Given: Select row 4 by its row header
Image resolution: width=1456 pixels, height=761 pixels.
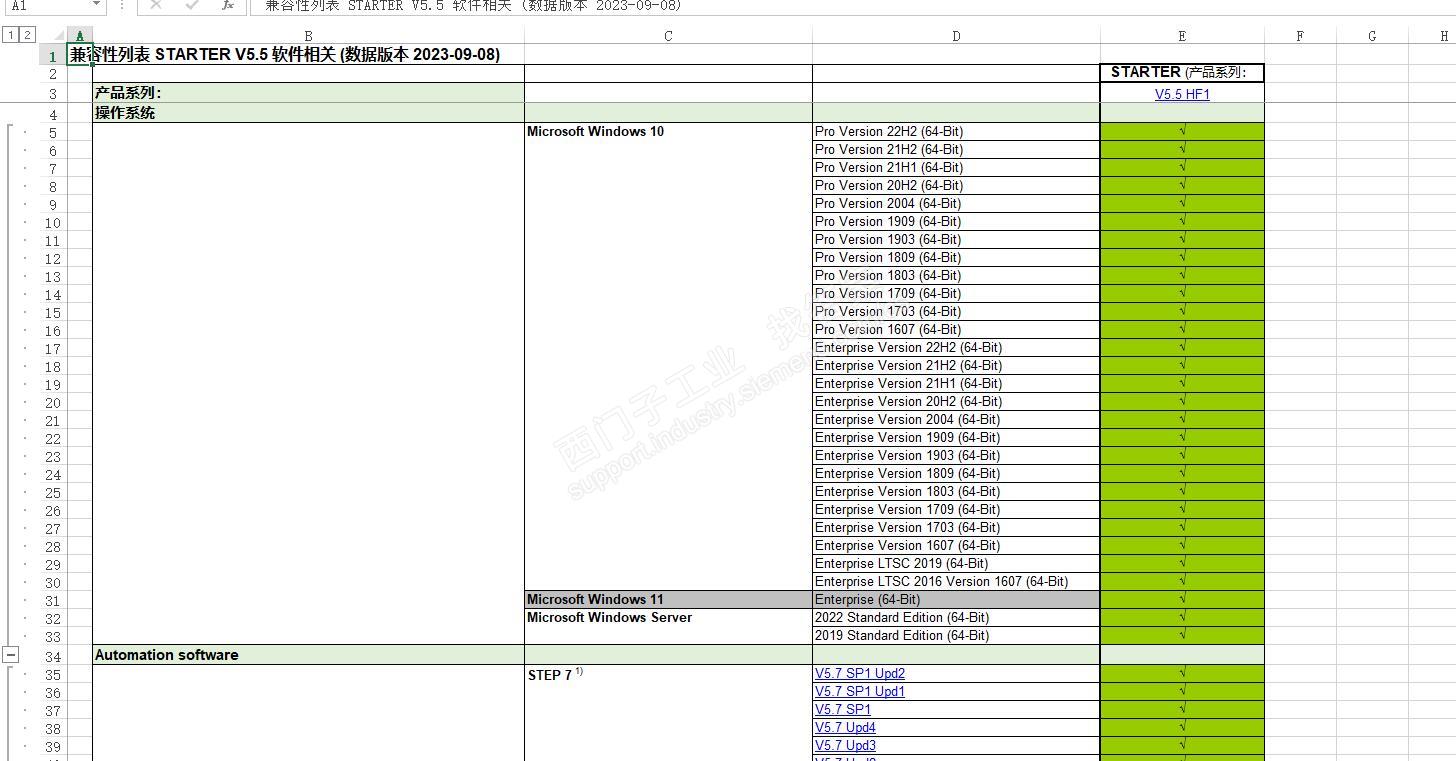Looking at the screenshot, I should point(53,113).
